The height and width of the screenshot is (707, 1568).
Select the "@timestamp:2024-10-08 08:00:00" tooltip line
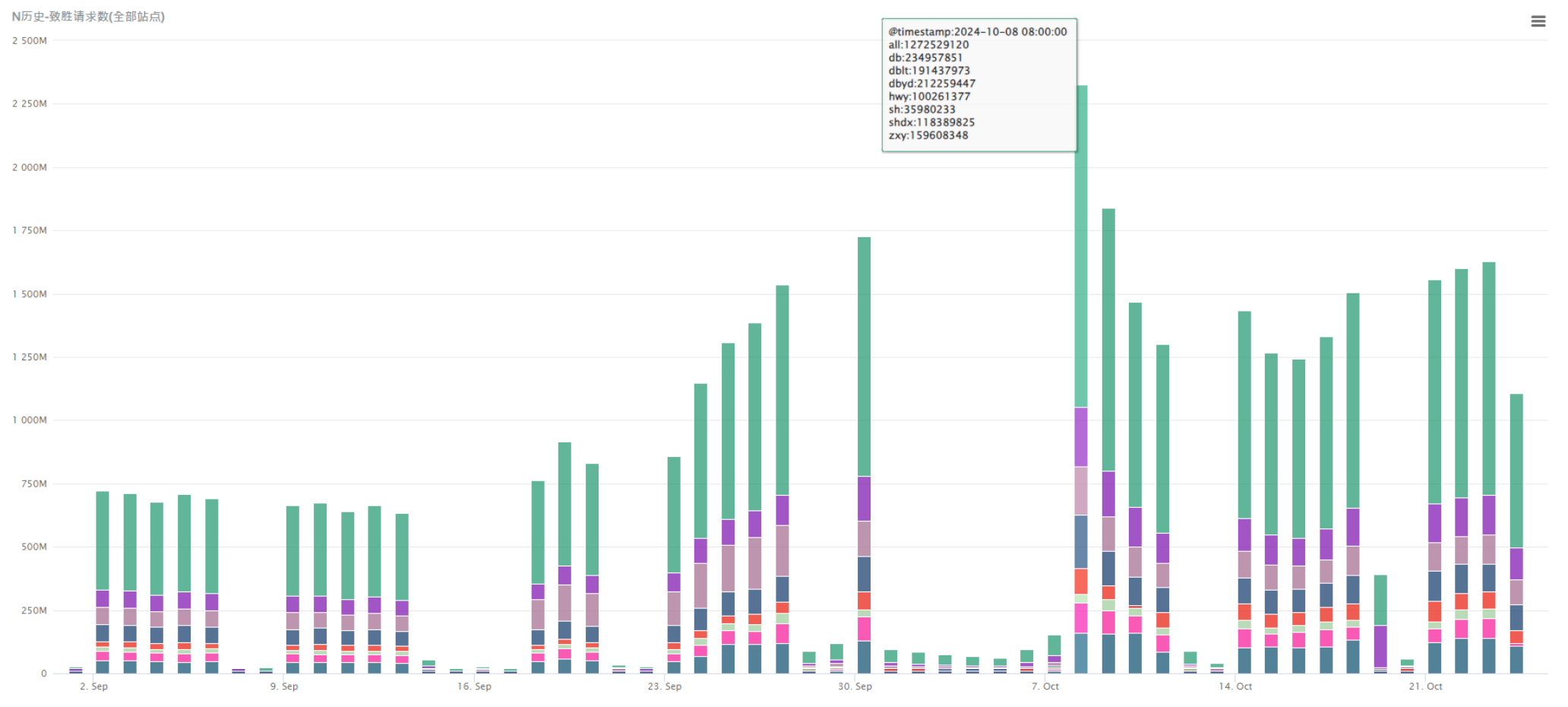coord(978,32)
